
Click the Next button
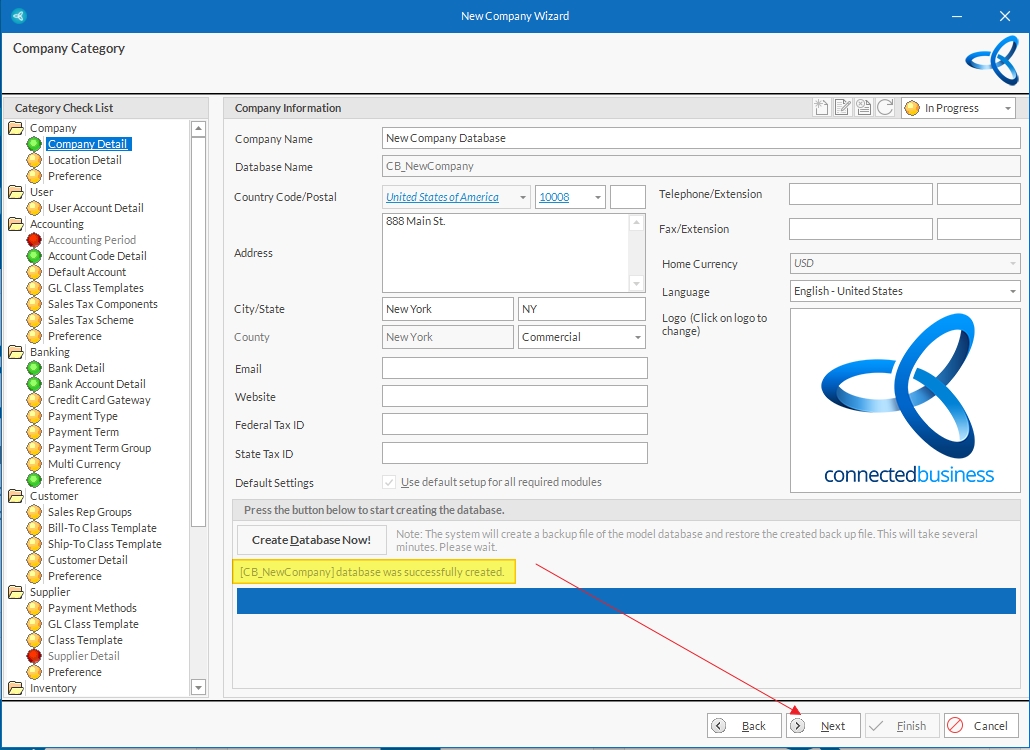click(x=824, y=726)
